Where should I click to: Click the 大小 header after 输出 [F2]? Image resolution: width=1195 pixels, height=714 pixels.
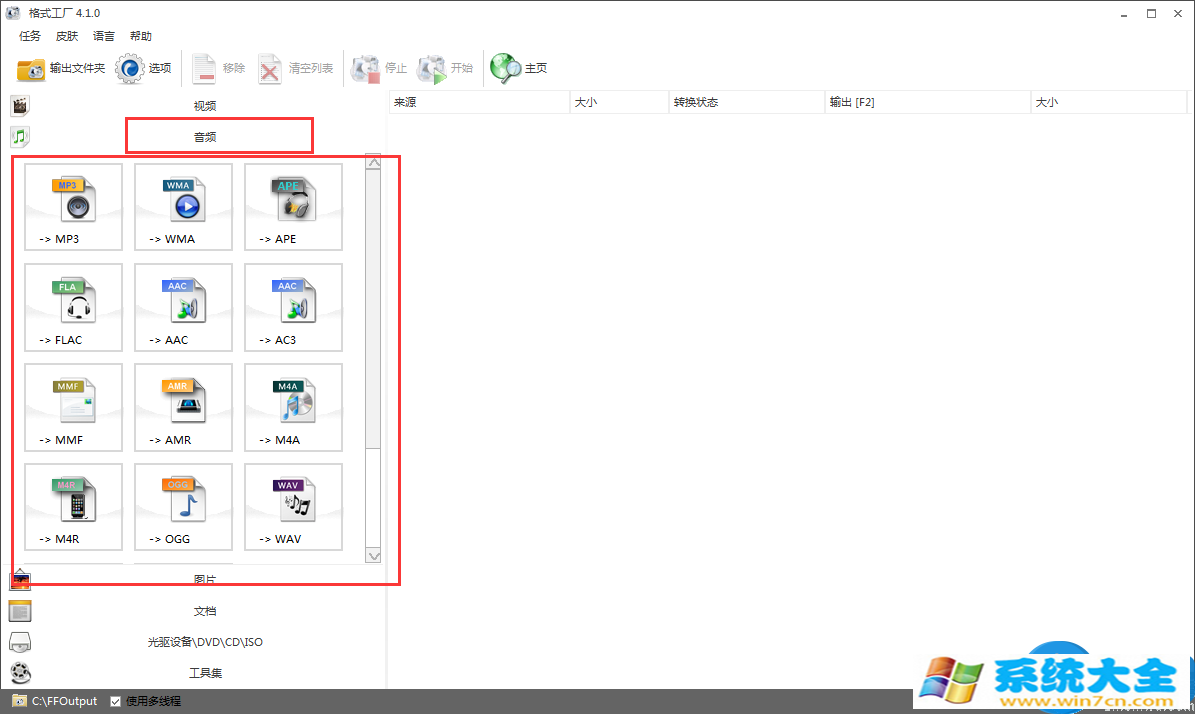(x=1109, y=102)
